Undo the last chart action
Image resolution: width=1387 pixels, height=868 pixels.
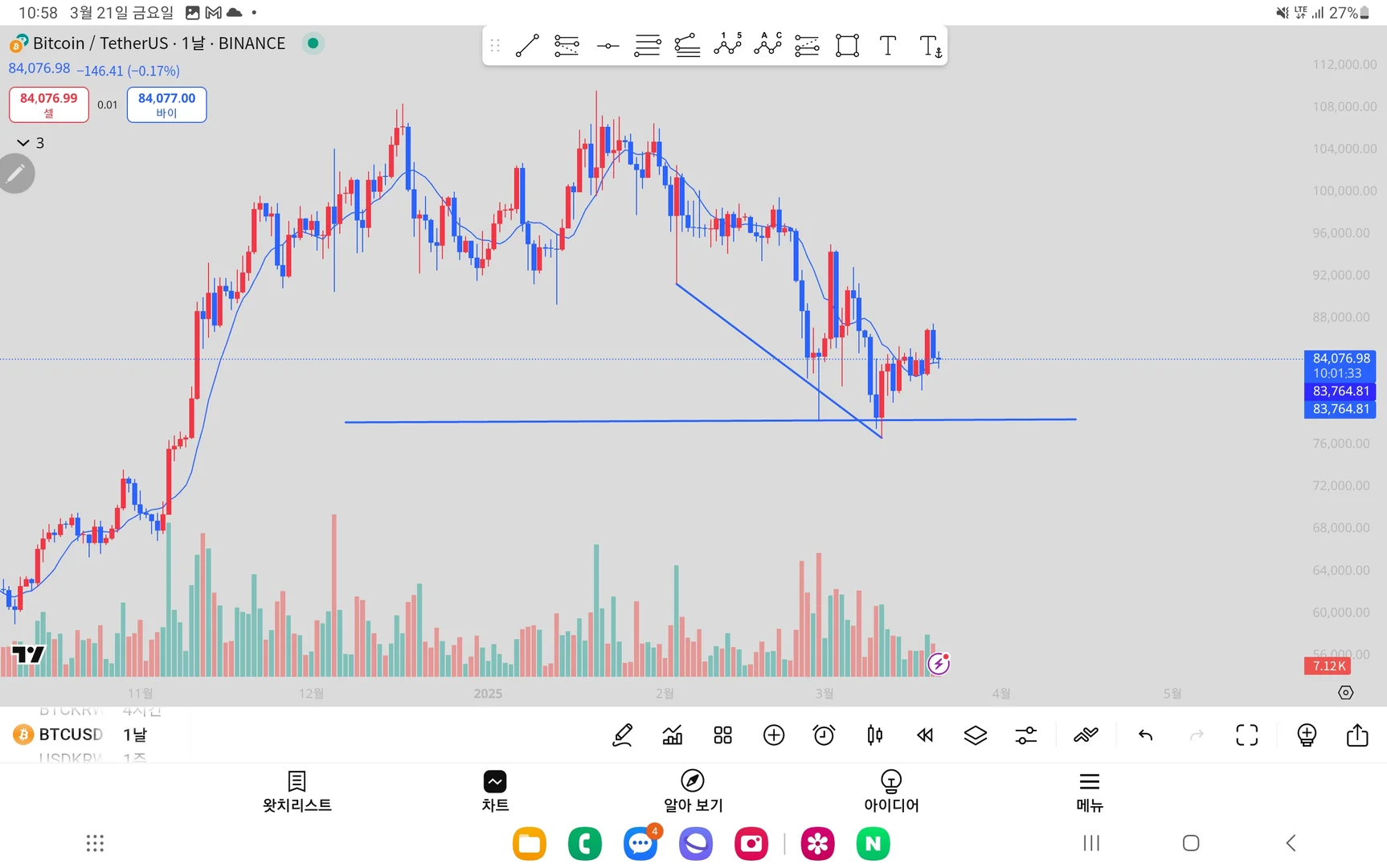pos(1146,735)
